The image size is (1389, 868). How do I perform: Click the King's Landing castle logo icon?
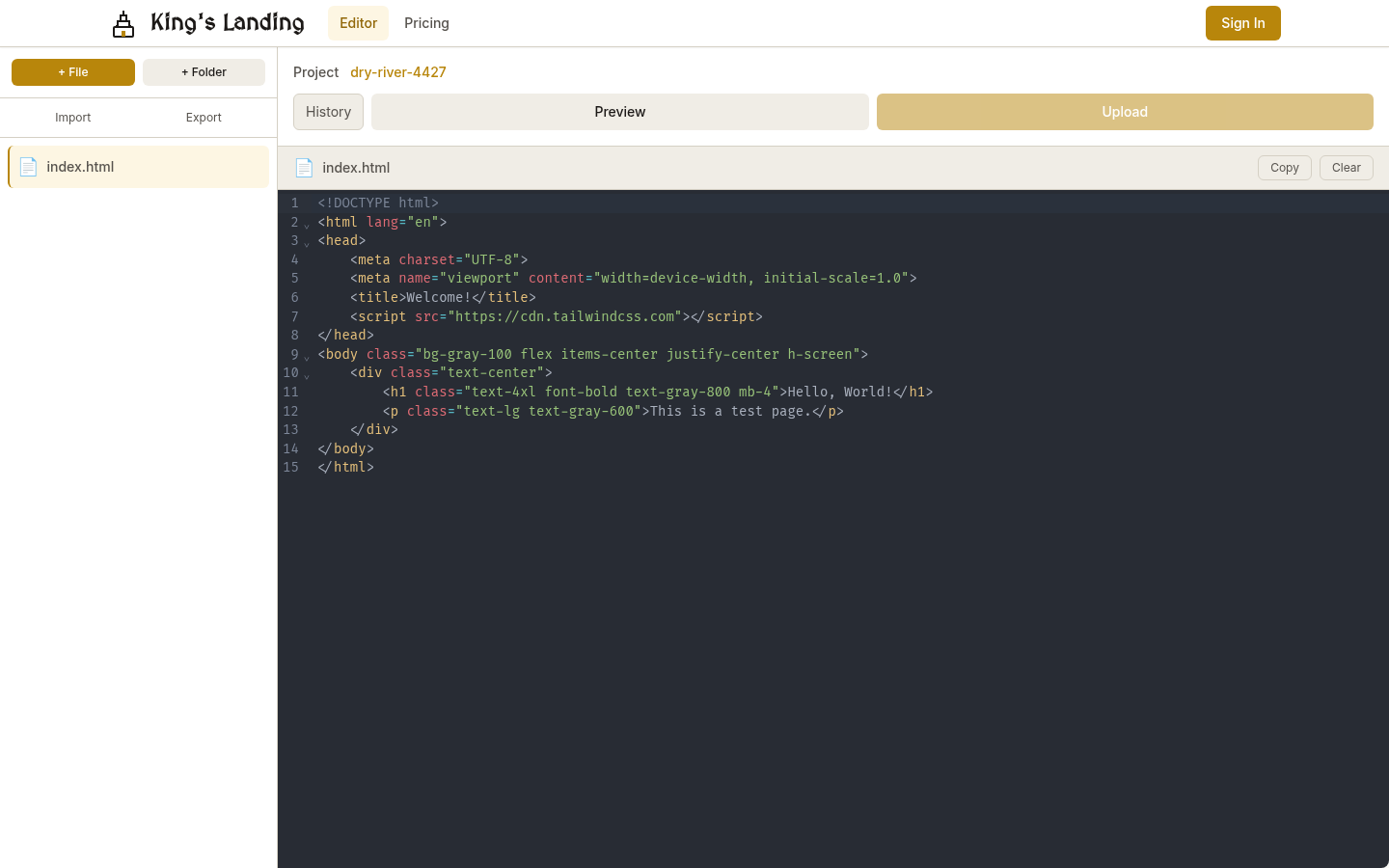click(123, 24)
